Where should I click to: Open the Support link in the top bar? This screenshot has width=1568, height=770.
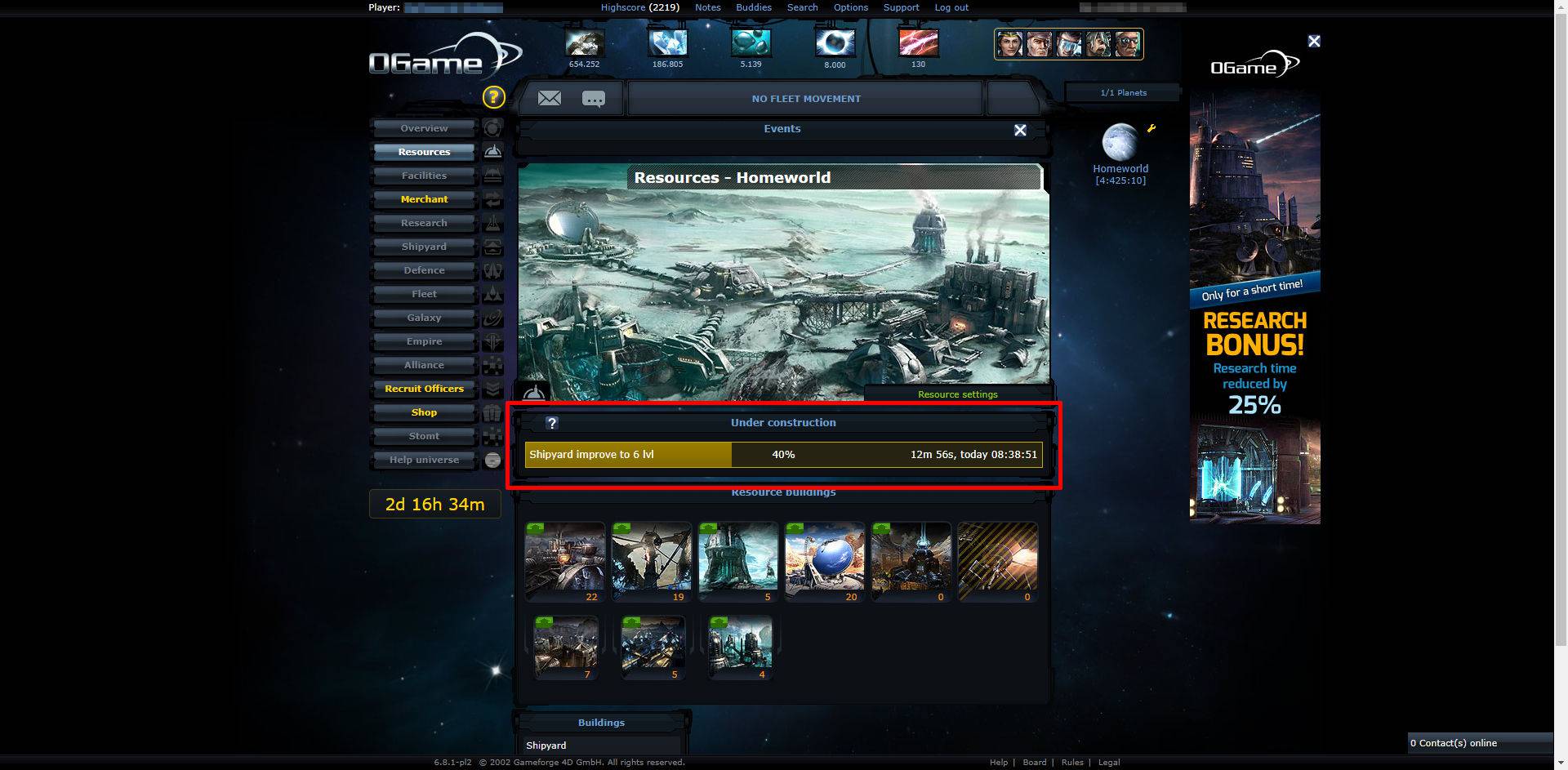901,7
